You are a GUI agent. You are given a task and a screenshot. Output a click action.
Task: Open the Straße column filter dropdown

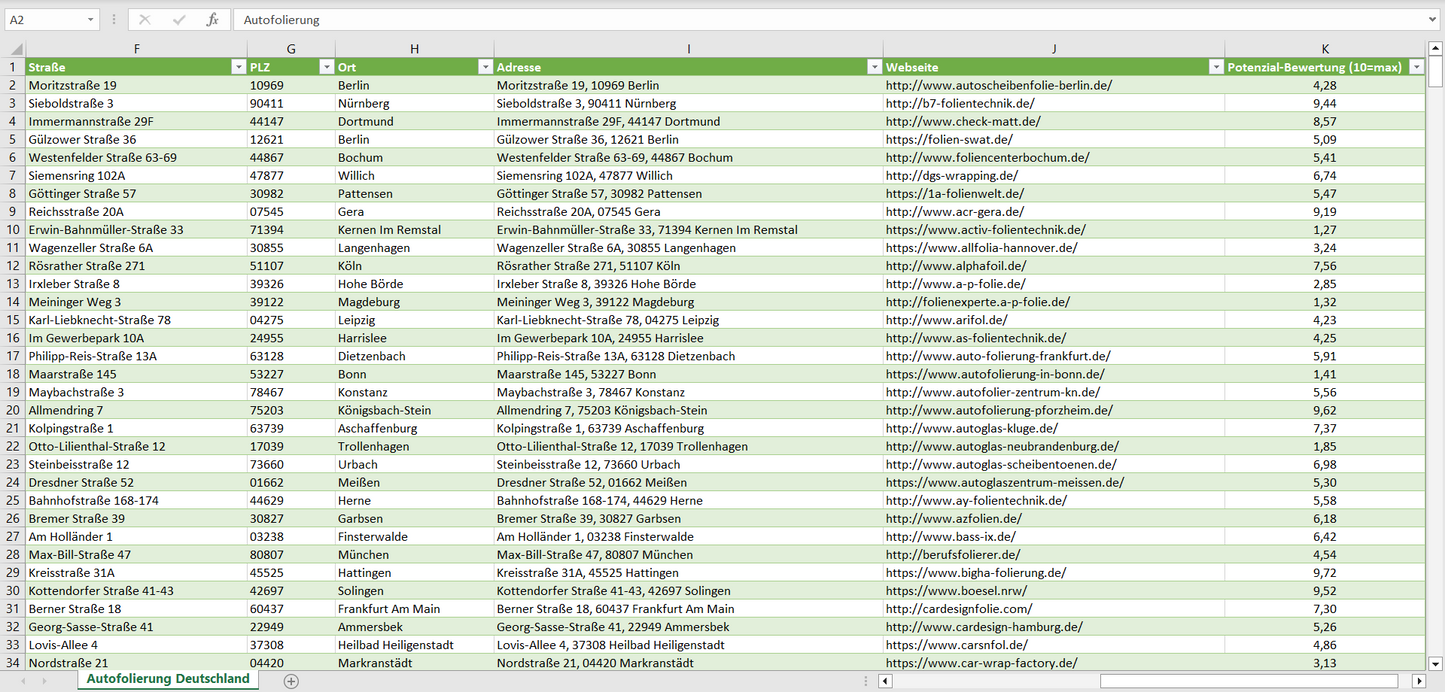click(238, 67)
